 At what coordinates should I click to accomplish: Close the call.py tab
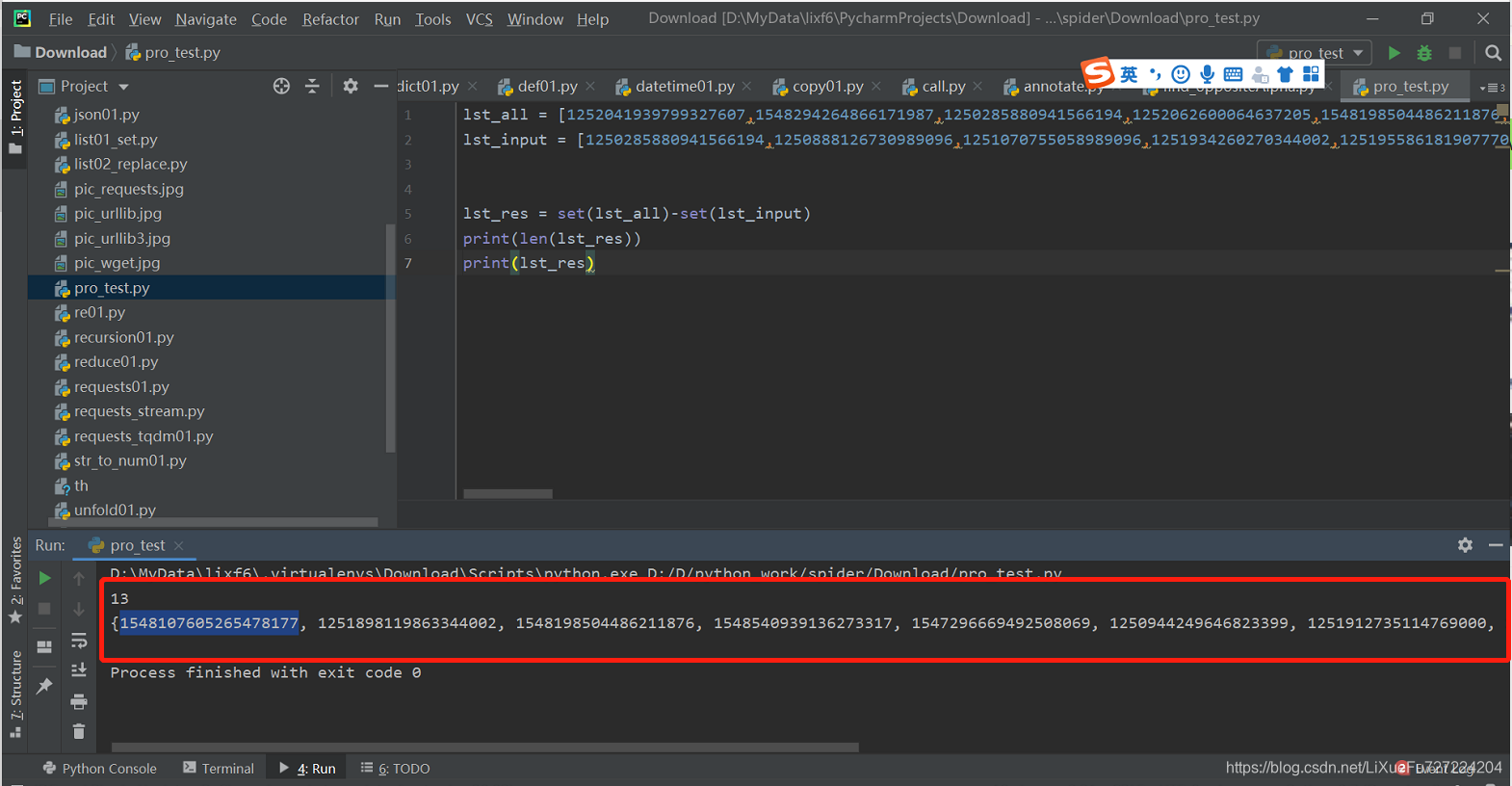pyautogui.click(x=978, y=87)
